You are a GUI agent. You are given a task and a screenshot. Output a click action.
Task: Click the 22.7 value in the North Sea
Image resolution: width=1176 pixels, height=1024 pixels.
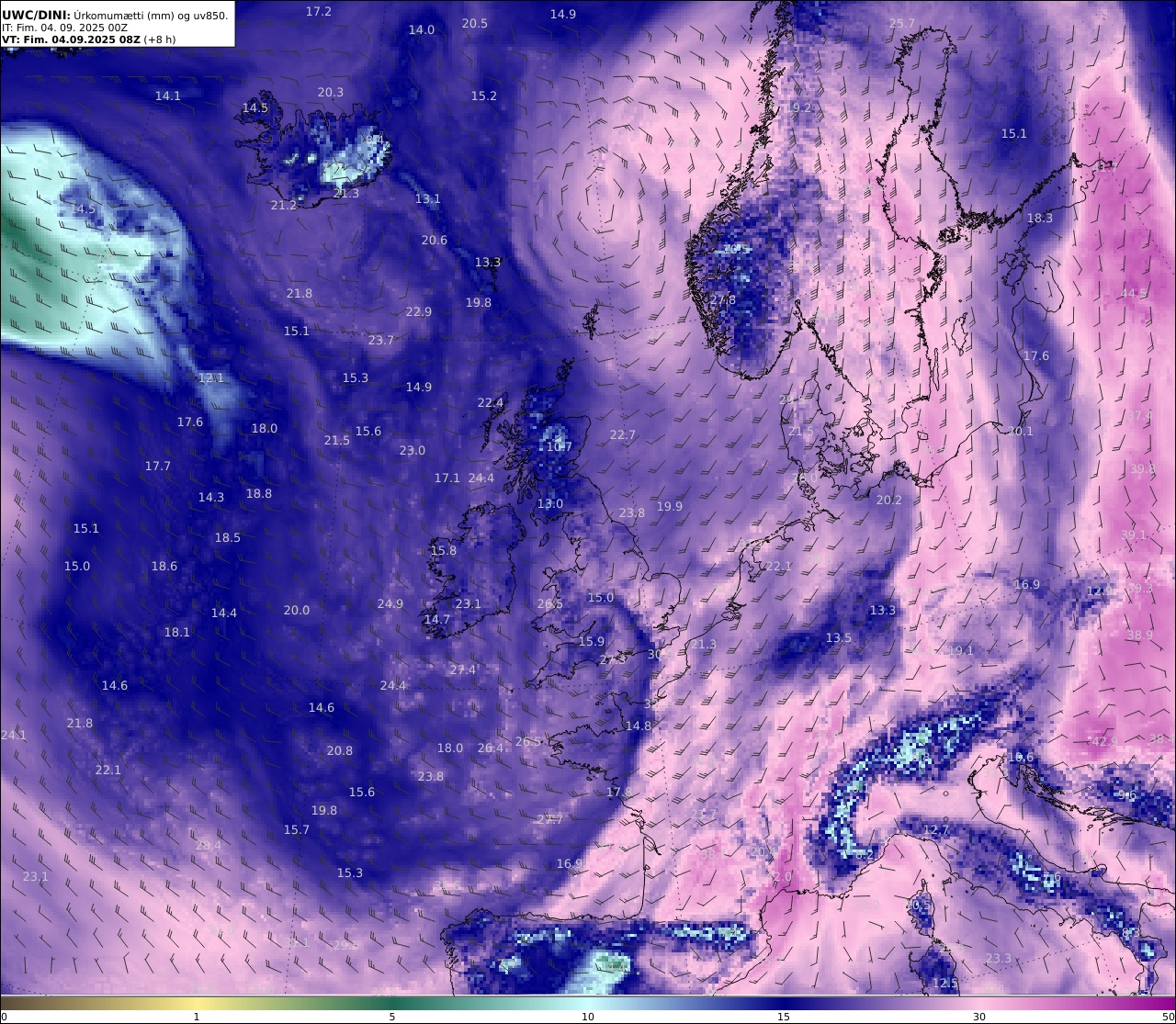point(623,435)
